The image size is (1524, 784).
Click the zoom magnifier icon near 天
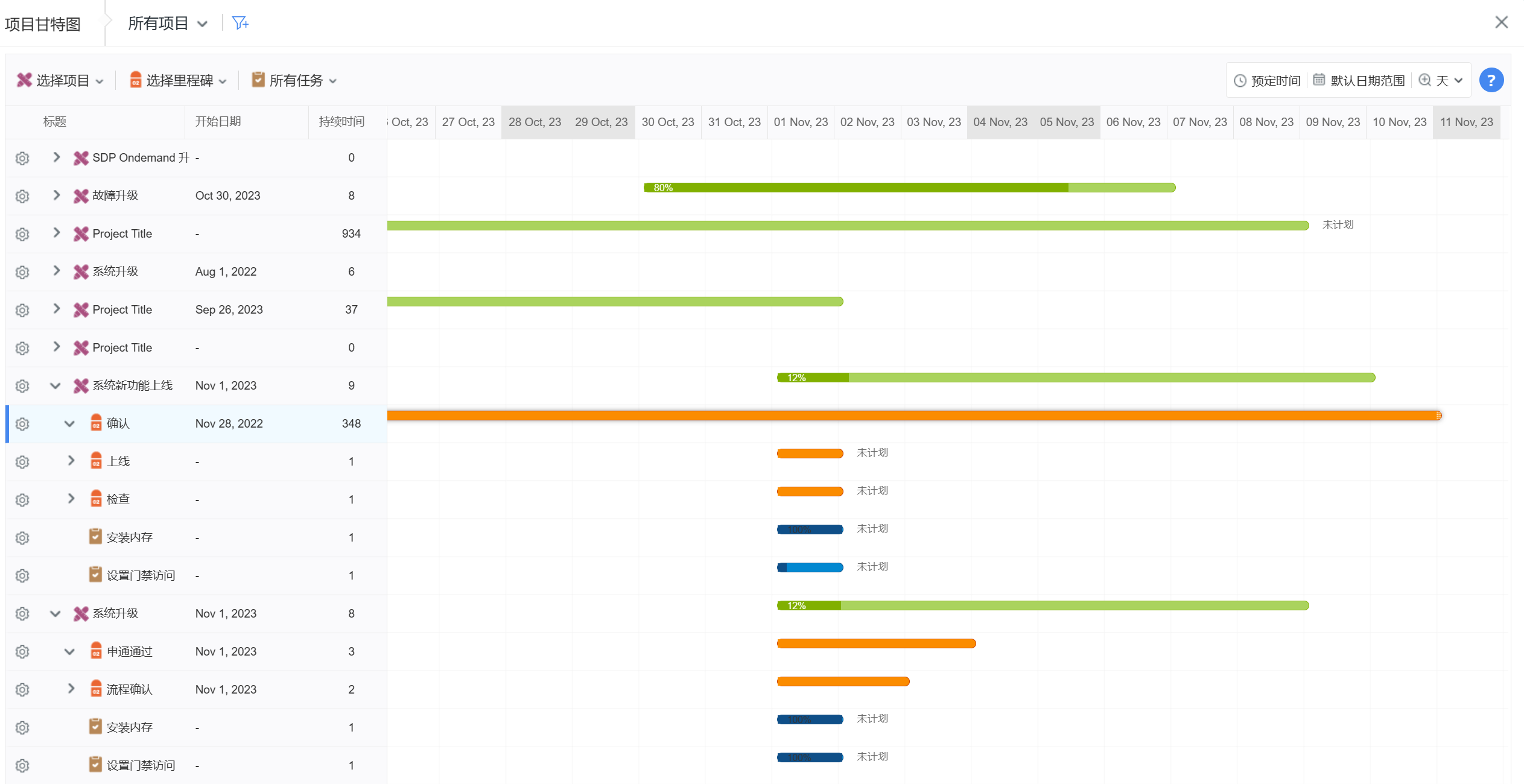(x=1425, y=80)
